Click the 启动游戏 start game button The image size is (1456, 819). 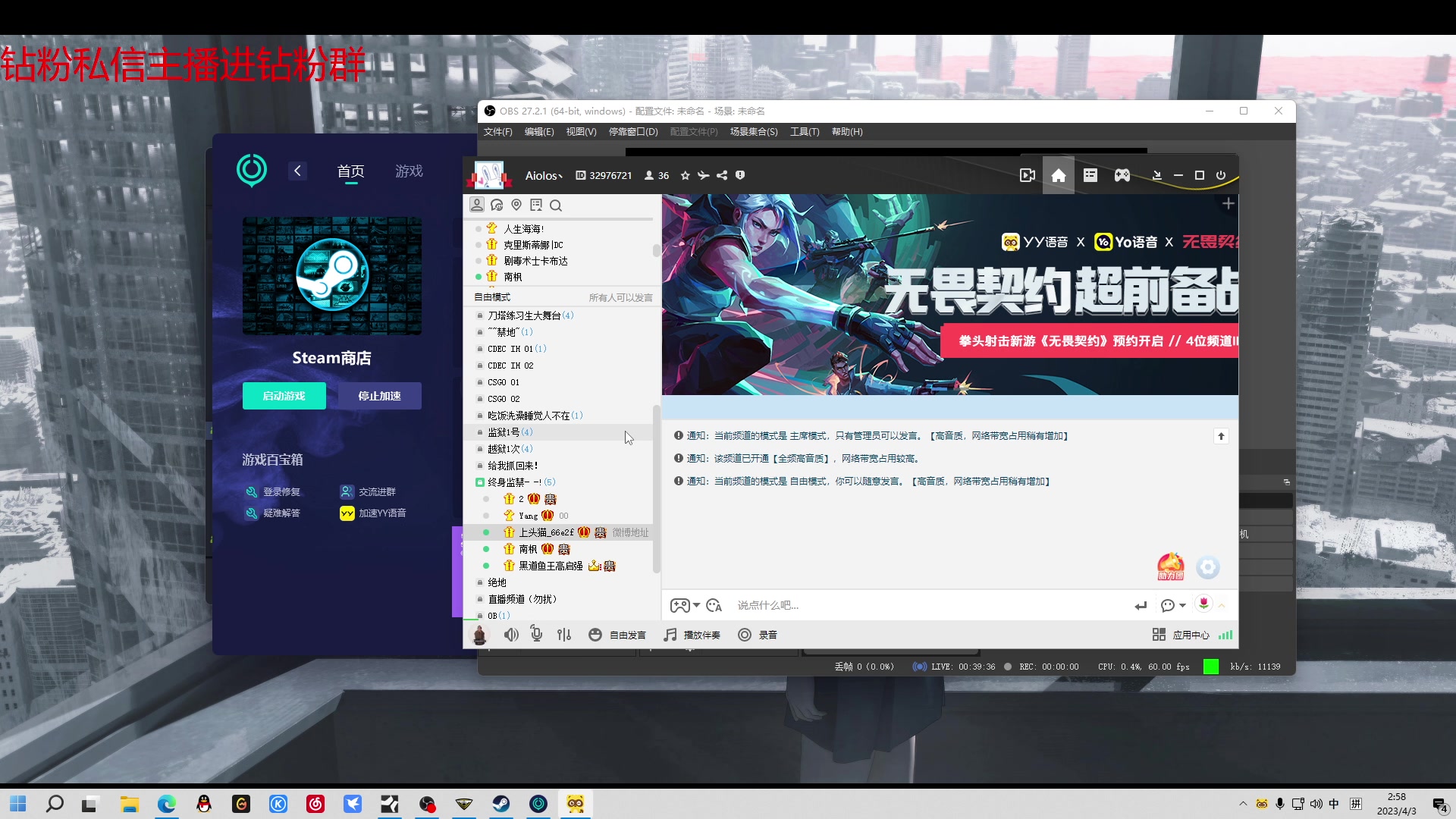click(x=284, y=395)
